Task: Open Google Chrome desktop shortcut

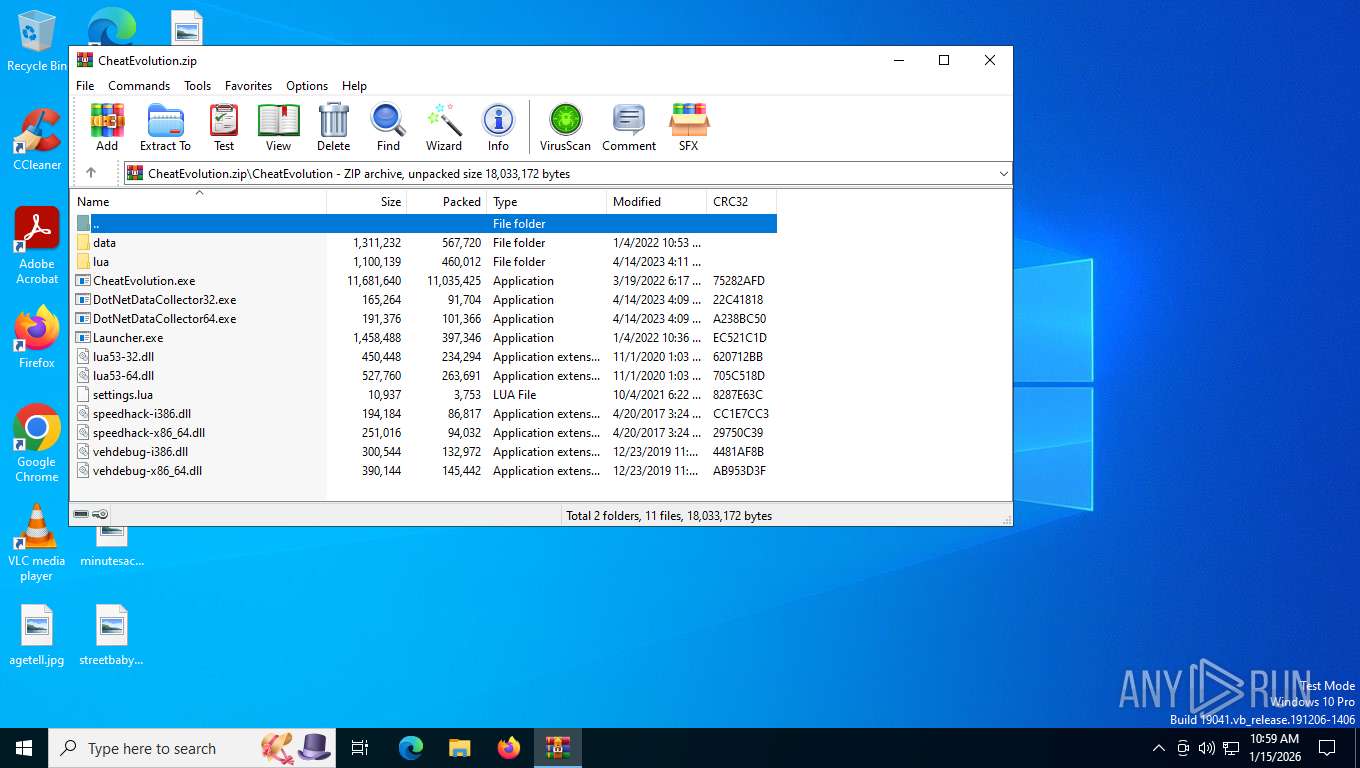Action: click(37, 444)
